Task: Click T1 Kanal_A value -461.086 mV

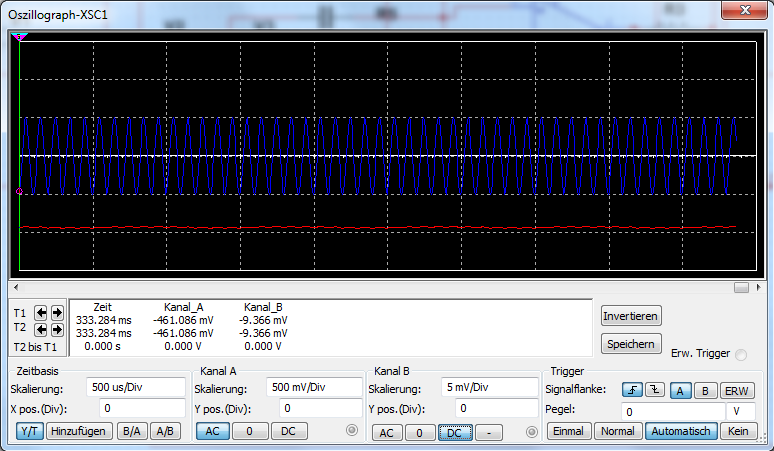Action: pos(183,320)
